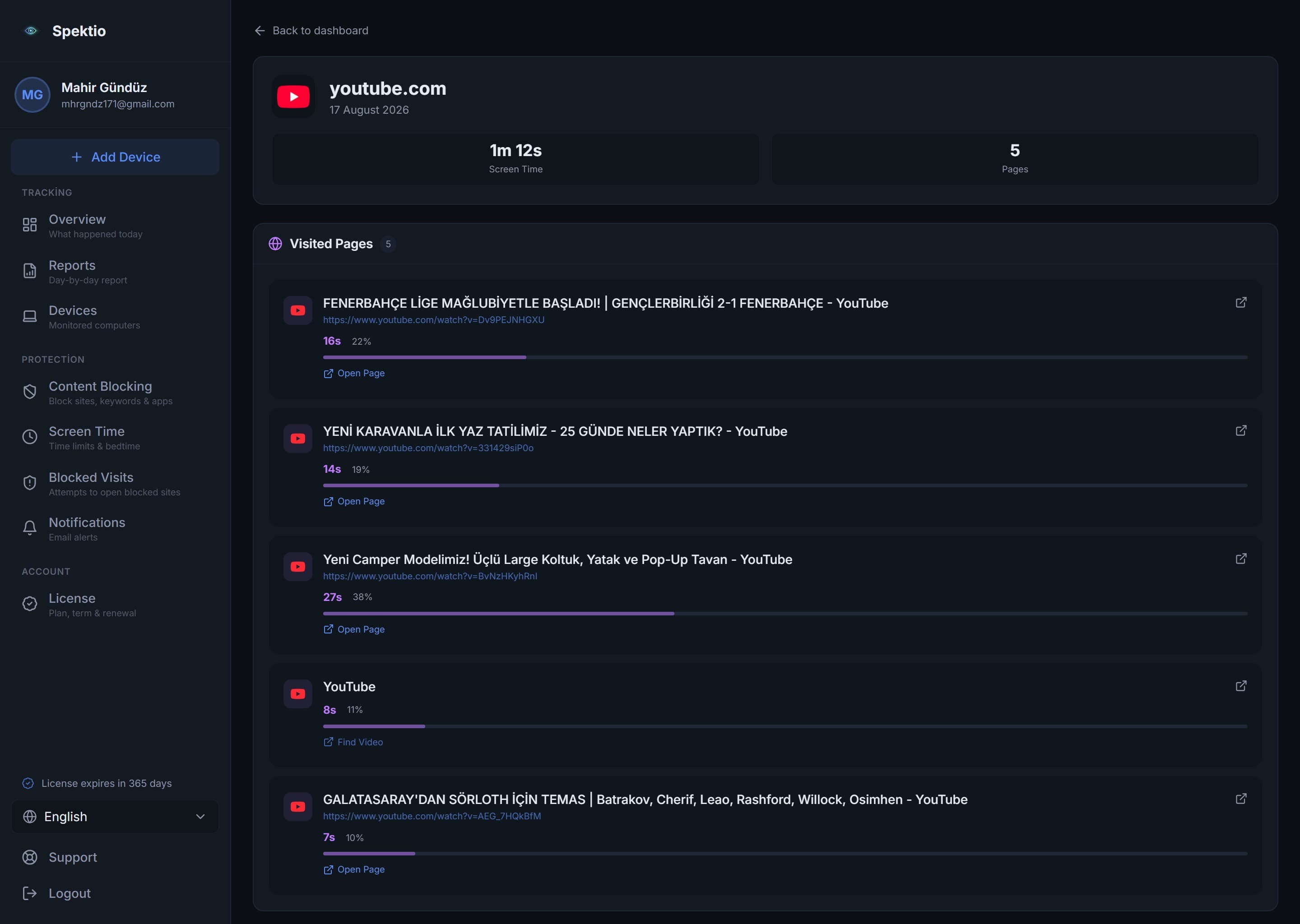The image size is (1300, 924).
Task: Click the 22% progress bar for FENERBAHÇE video
Action: tap(785, 357)
